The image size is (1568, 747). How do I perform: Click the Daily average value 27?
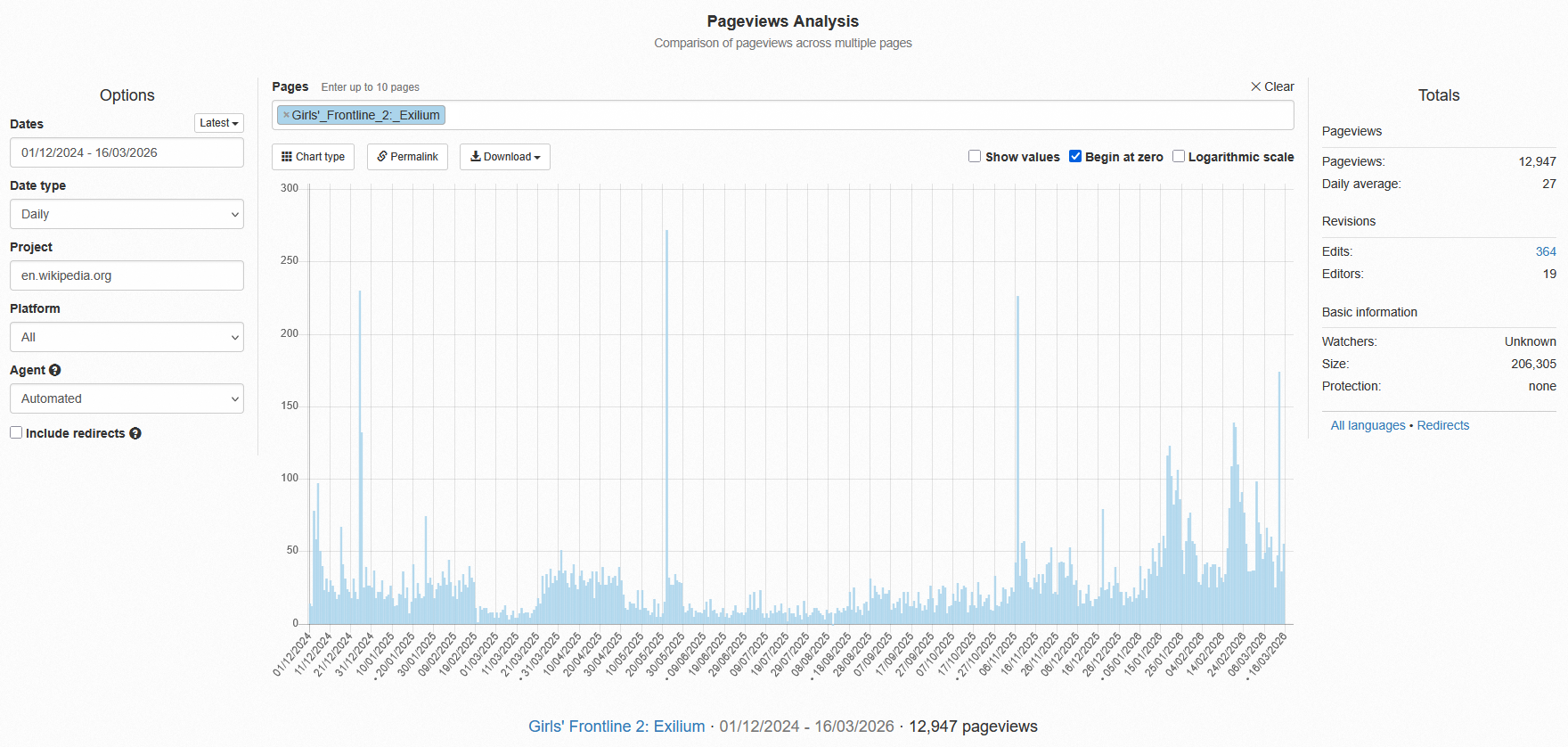pyautogui.click(x=1549, y=184)
